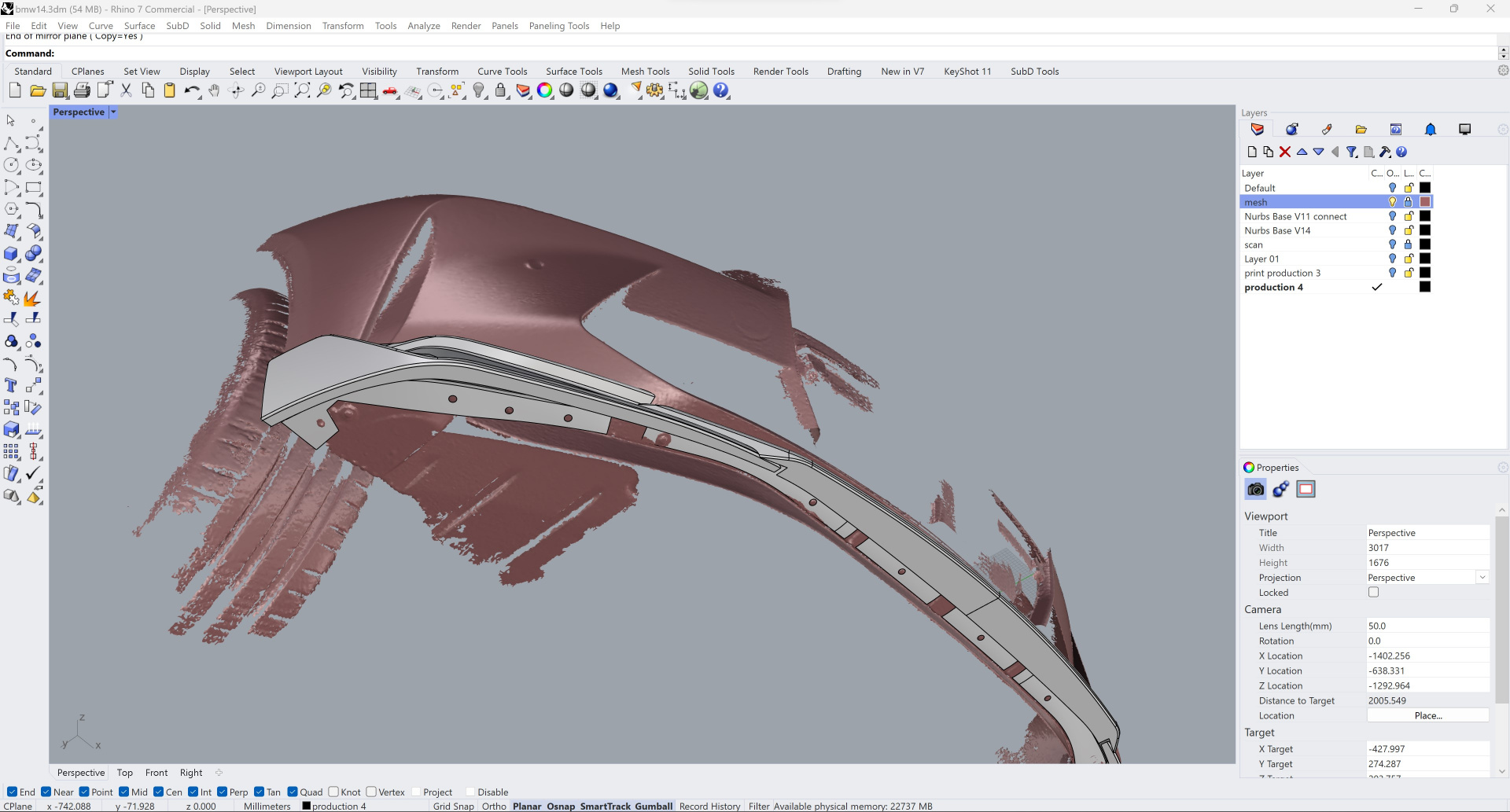The height and width of the screenshot is (812, 1510).
Task: Click the Move layer up arrow icon
Action: [1302, 152]
